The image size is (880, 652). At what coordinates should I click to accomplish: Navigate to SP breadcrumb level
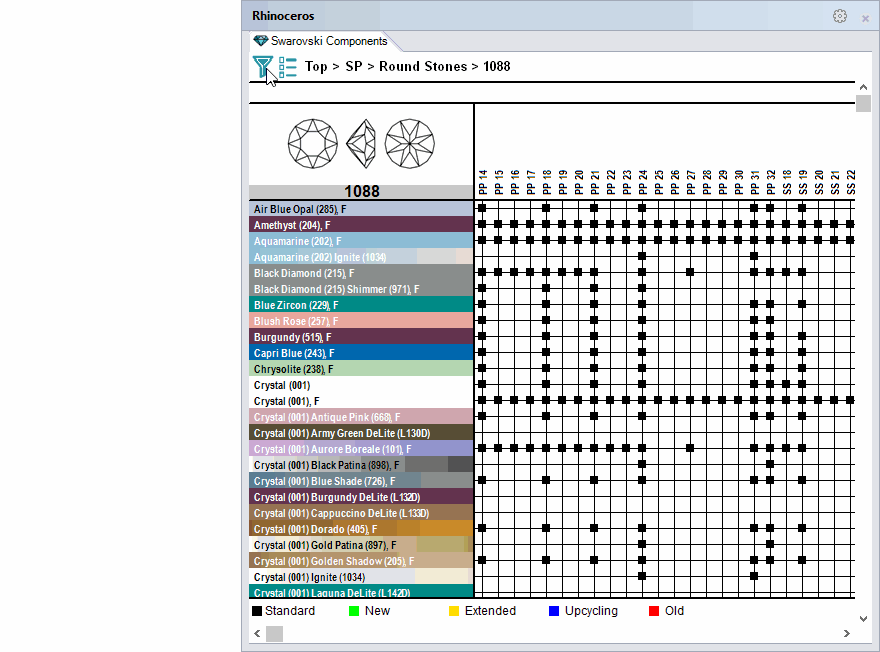[354, 66]
